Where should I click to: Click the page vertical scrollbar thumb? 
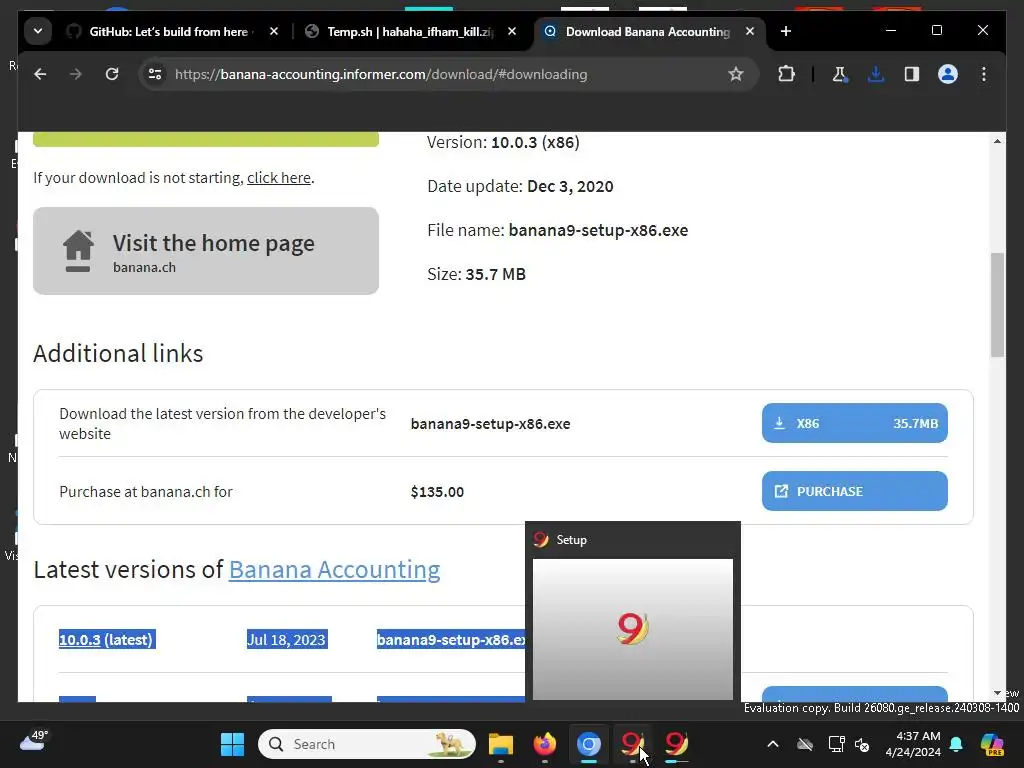click(997, 305)
